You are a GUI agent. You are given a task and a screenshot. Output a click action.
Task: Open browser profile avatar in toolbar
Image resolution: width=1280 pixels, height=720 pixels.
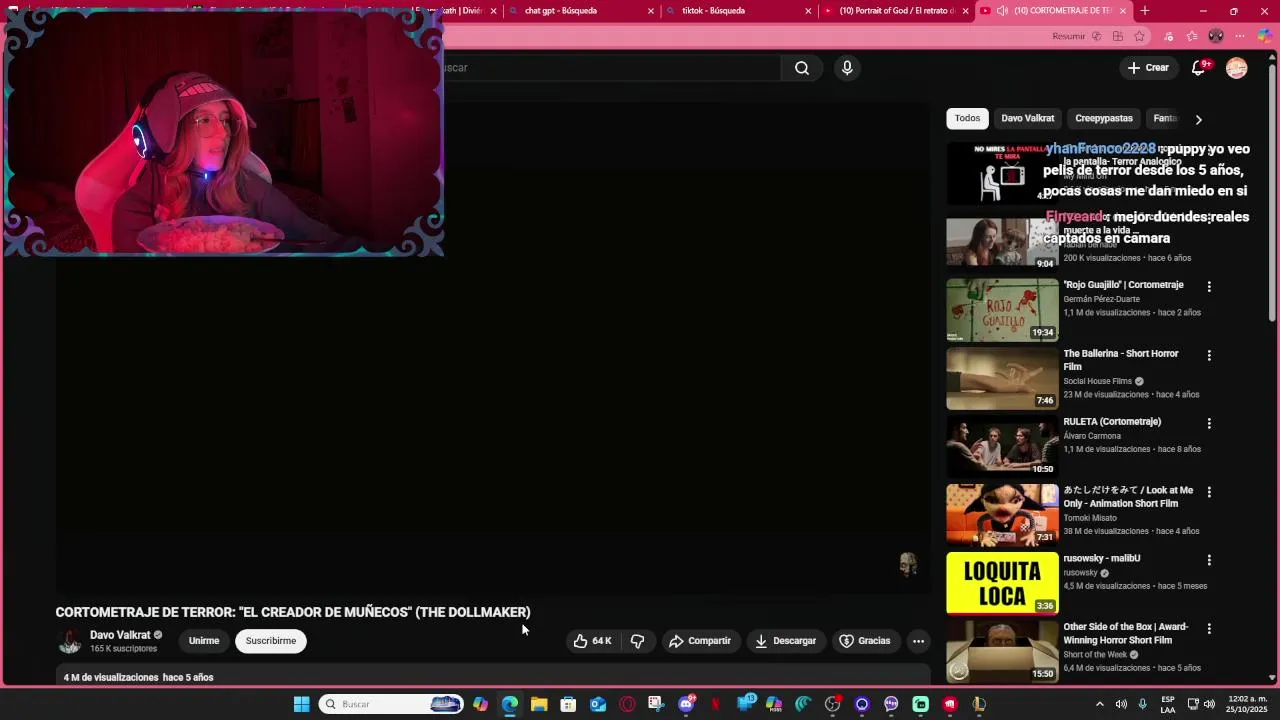click(1216, 36)
